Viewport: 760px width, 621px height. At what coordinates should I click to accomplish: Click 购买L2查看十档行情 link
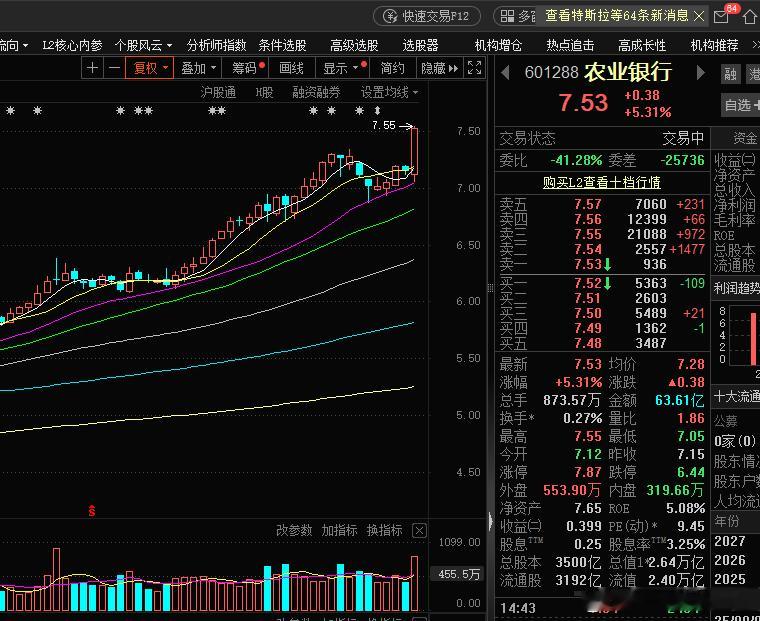point(602,182)
